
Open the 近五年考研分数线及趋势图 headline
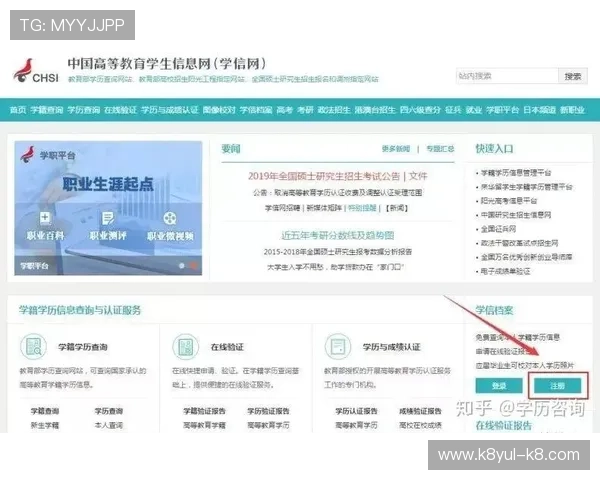pyautogui.click(x=338, y=235)
